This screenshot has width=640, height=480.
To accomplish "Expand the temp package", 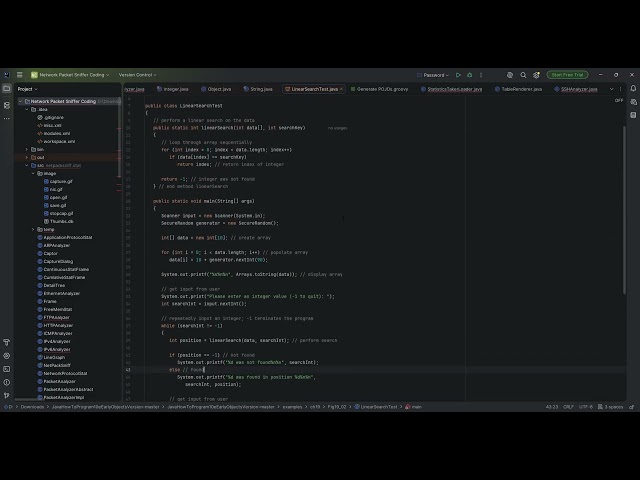I will tap(33, 229).
